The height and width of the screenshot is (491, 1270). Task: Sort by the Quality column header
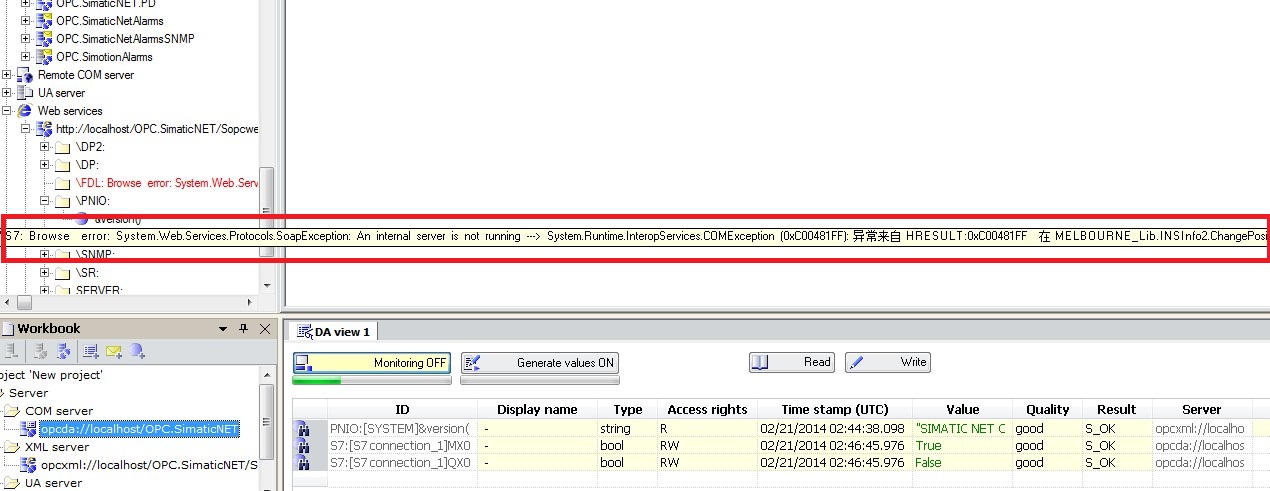1047,409
